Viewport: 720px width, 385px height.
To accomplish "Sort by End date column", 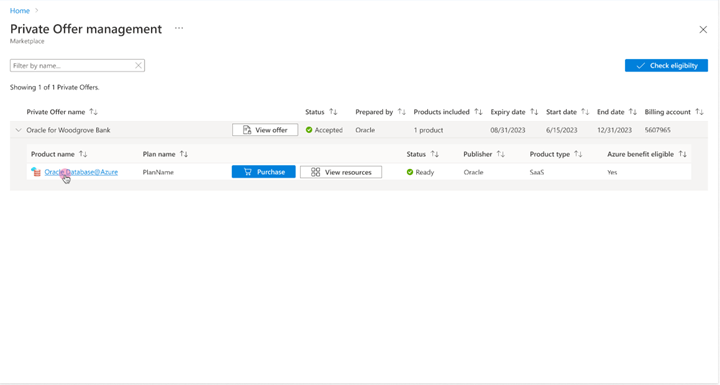I will pyautogui.click(x=633, y=112).
